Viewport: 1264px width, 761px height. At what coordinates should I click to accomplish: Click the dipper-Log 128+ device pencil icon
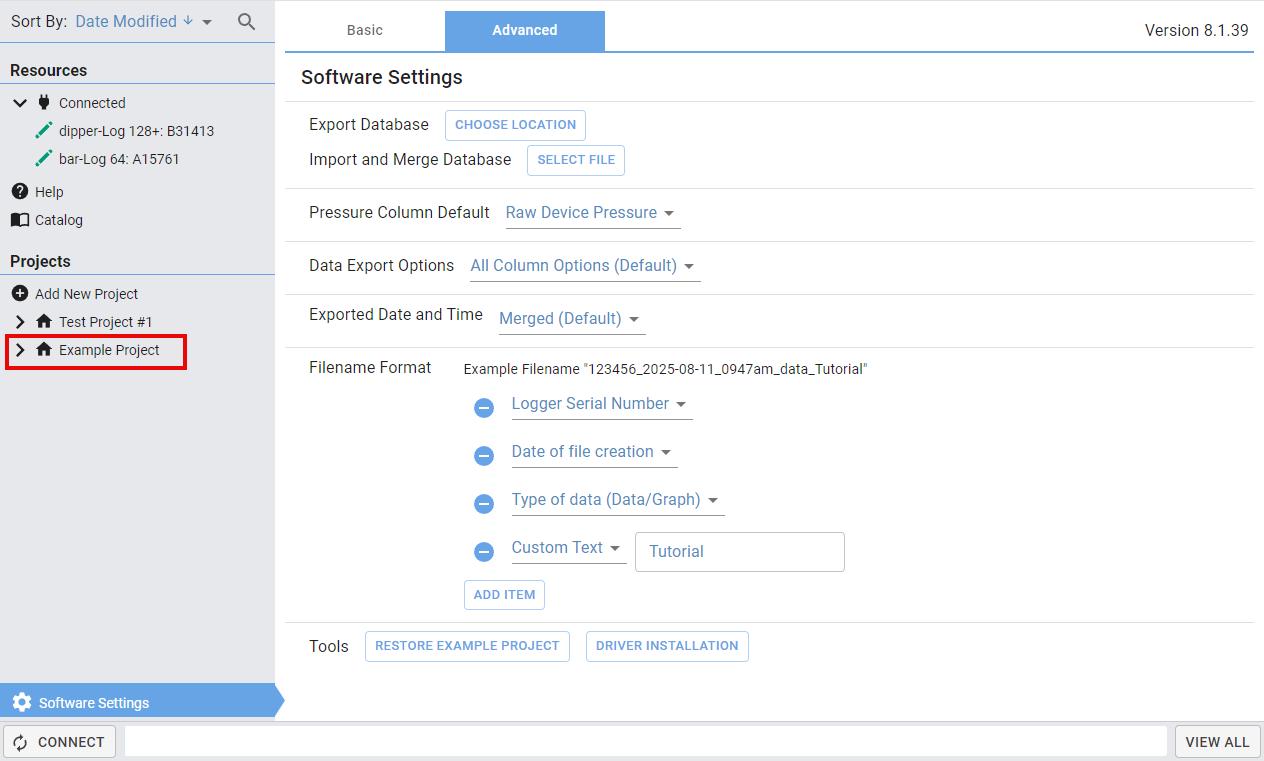[x=43, y=131]
